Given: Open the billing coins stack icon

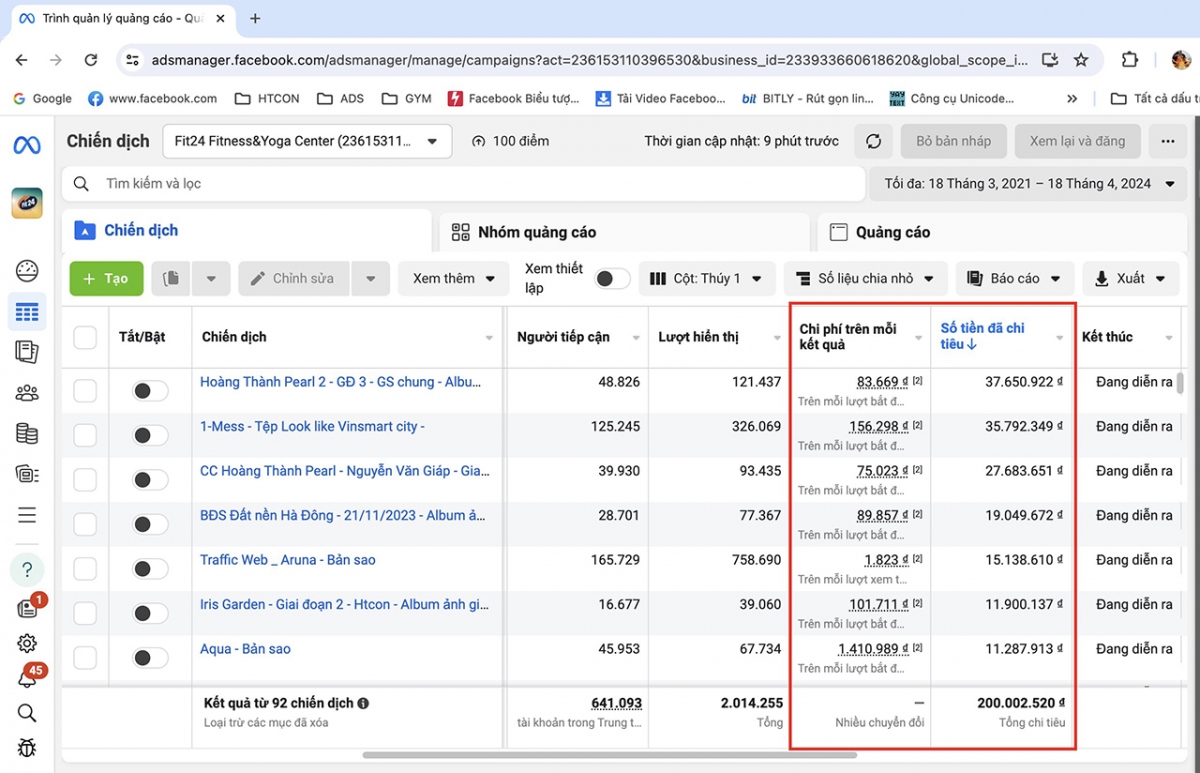Looking at the screenshot, I should (27, 434).
